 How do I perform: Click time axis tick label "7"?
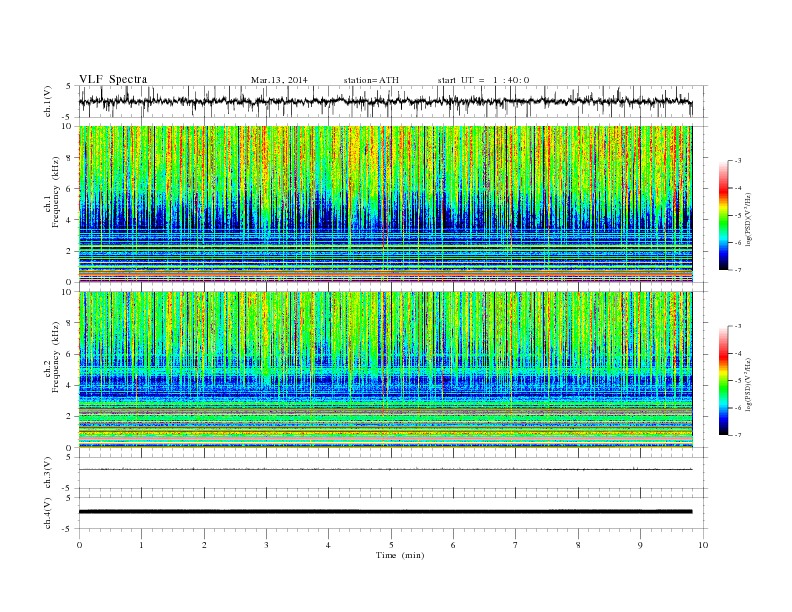(516, 545)
